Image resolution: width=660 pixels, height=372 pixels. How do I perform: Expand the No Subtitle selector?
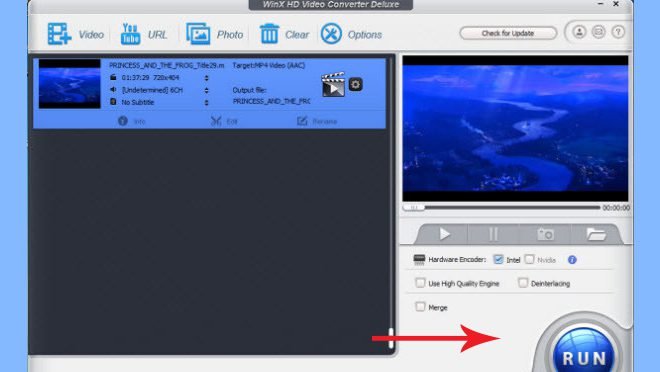[x=206, y=102]
